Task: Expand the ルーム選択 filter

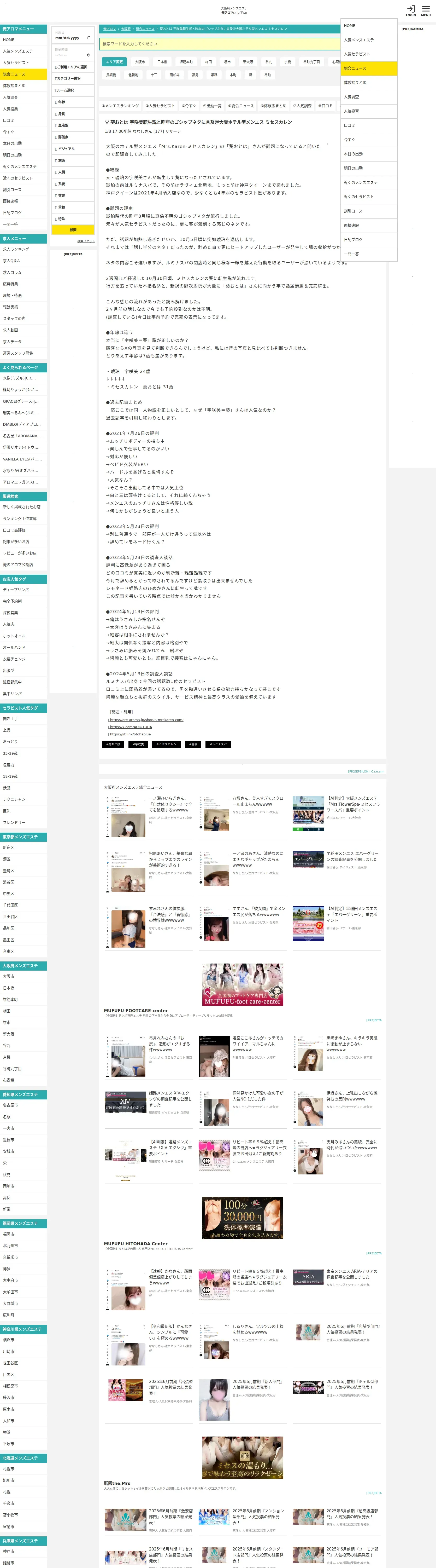Action: pos(73,90)
